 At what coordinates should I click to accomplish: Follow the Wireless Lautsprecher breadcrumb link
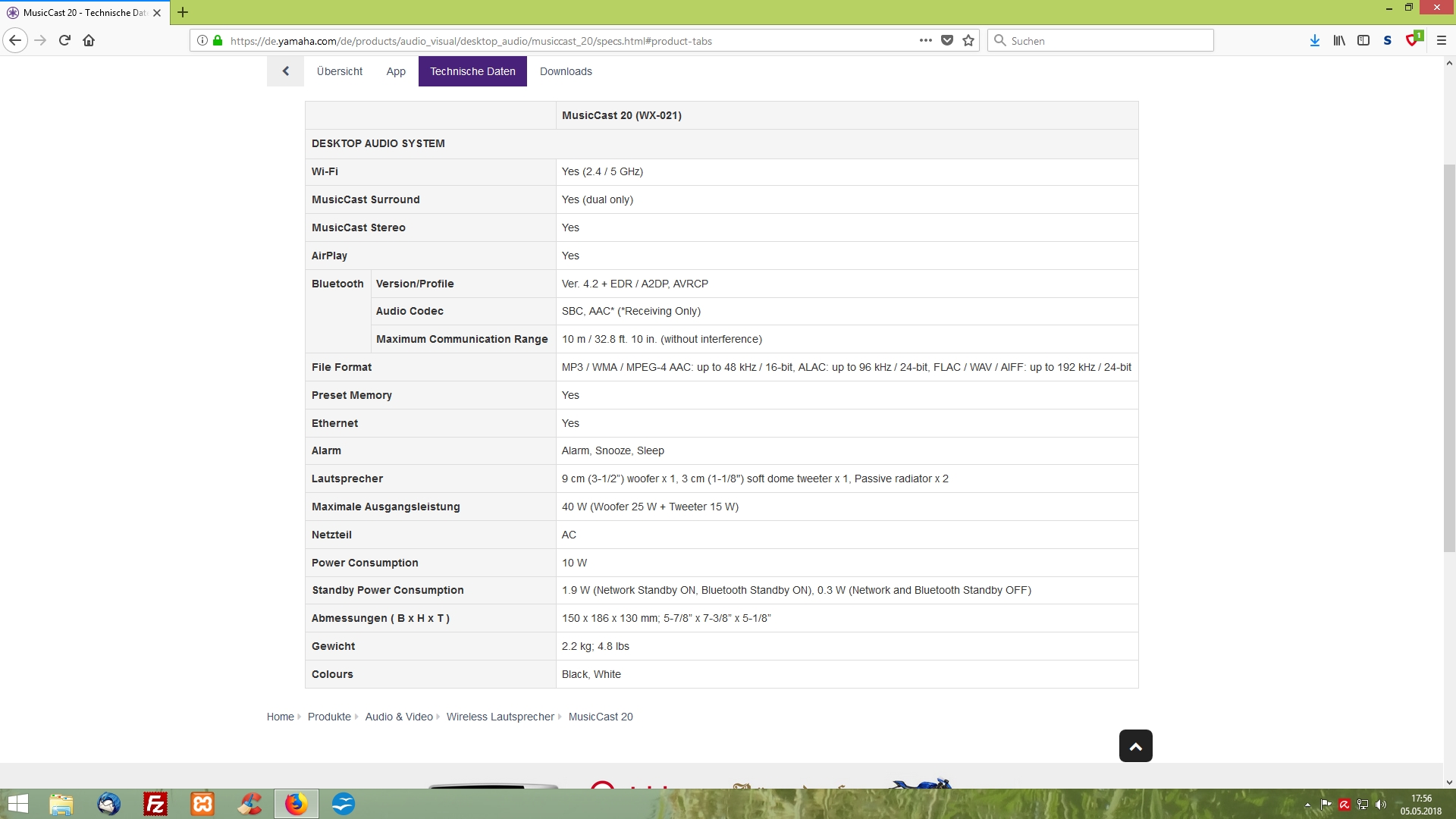[x=500, y=717]
